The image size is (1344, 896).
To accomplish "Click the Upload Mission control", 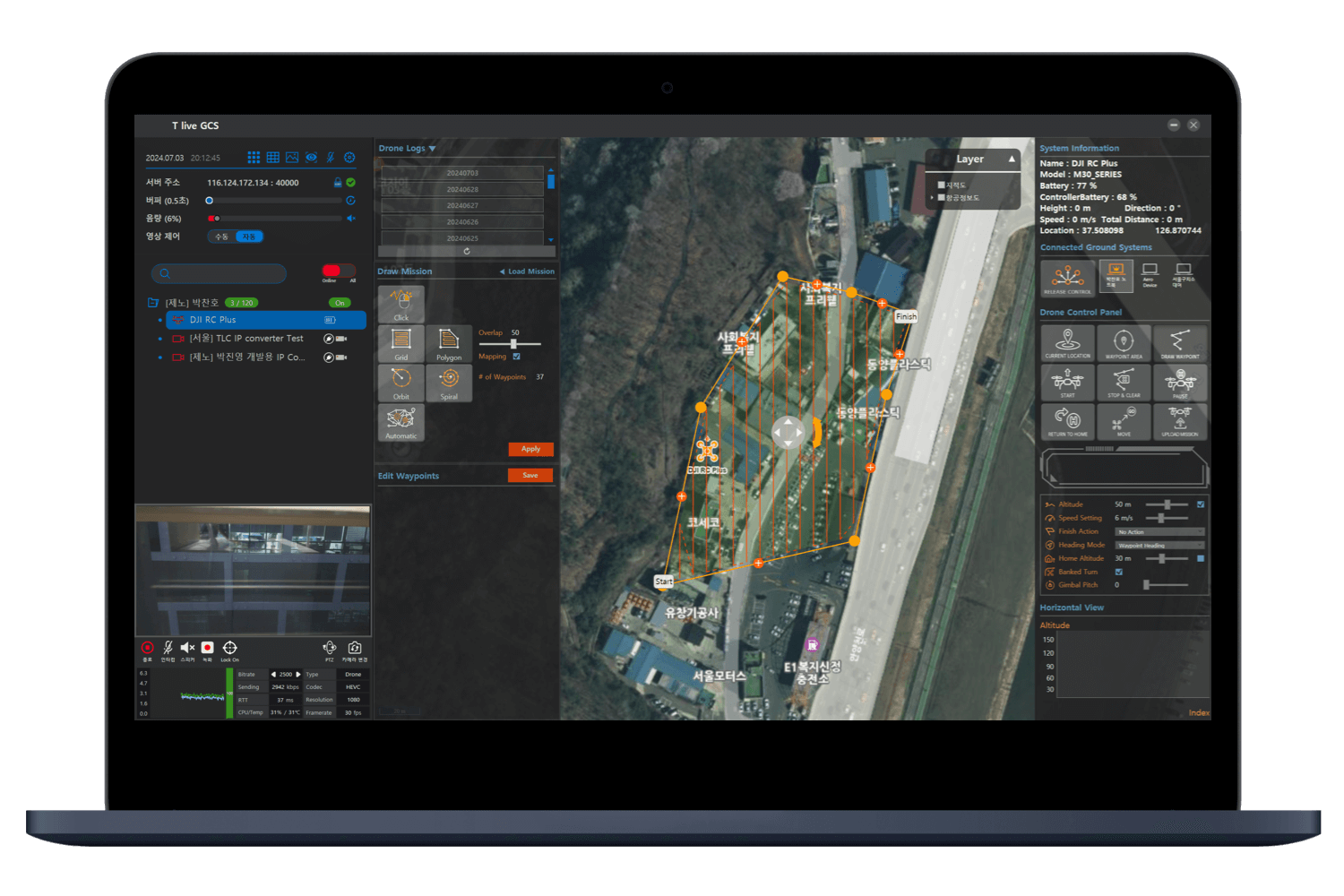I will [1180, 422].
